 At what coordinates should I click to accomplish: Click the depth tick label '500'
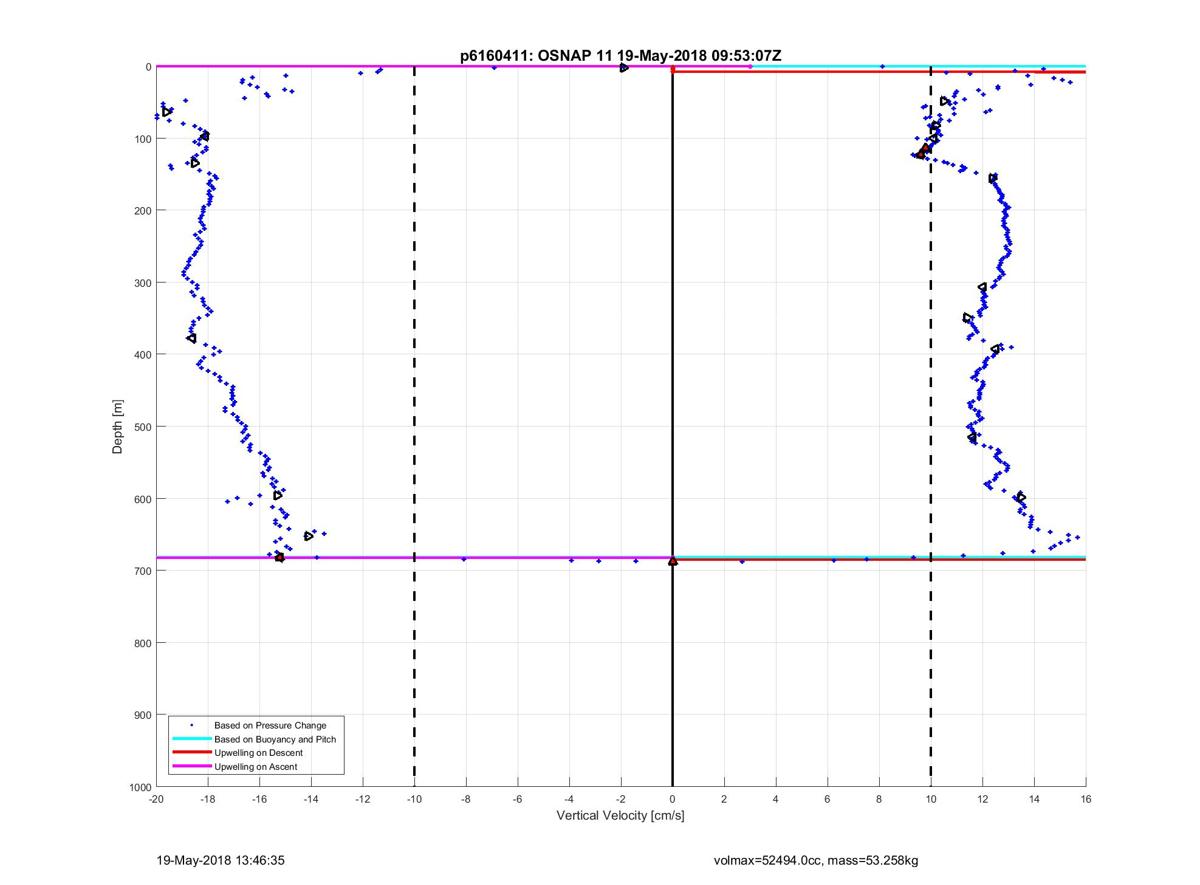[x=142, y=426]
